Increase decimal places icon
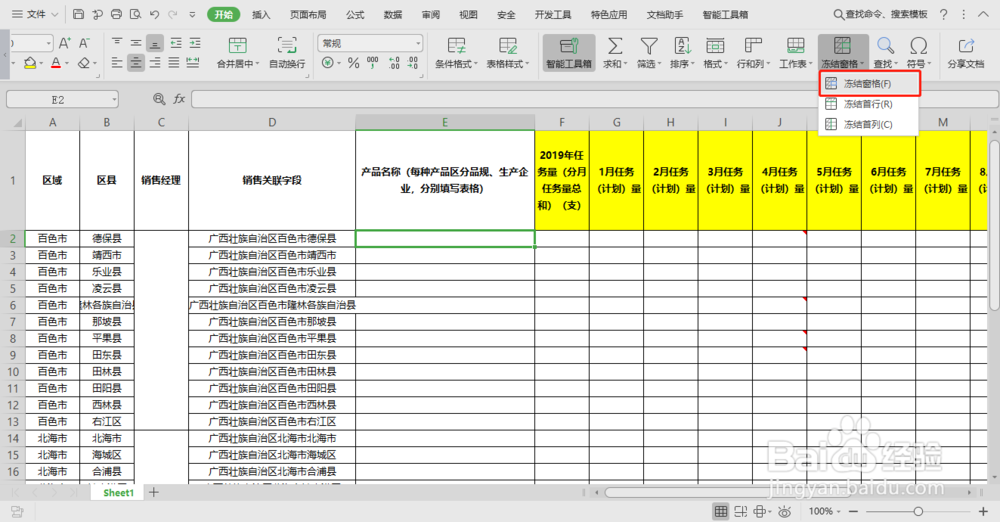The image size is (1000, 522). pos(394,63)
